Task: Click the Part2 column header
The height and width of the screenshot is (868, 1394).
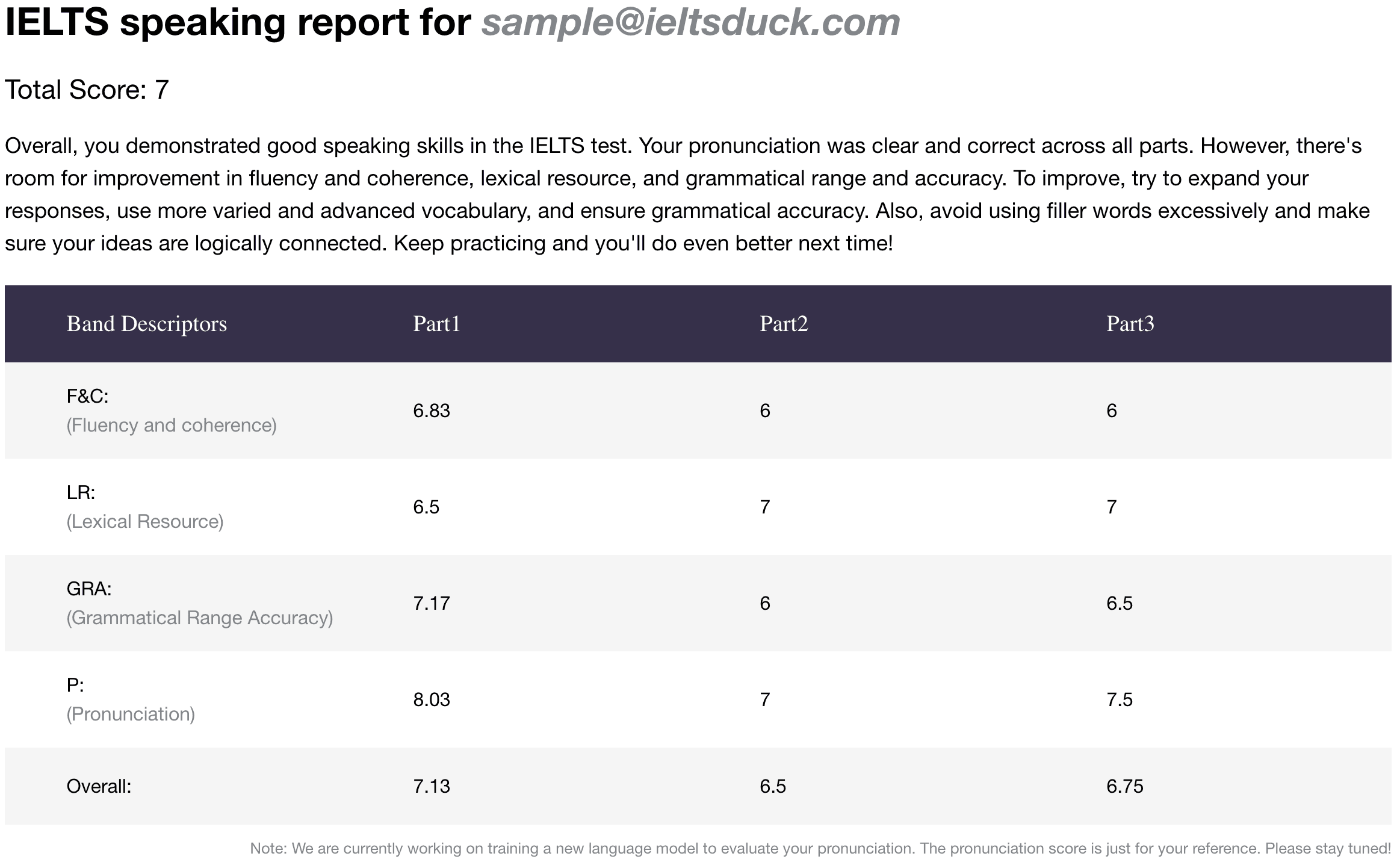Action: tap(783, 324)
